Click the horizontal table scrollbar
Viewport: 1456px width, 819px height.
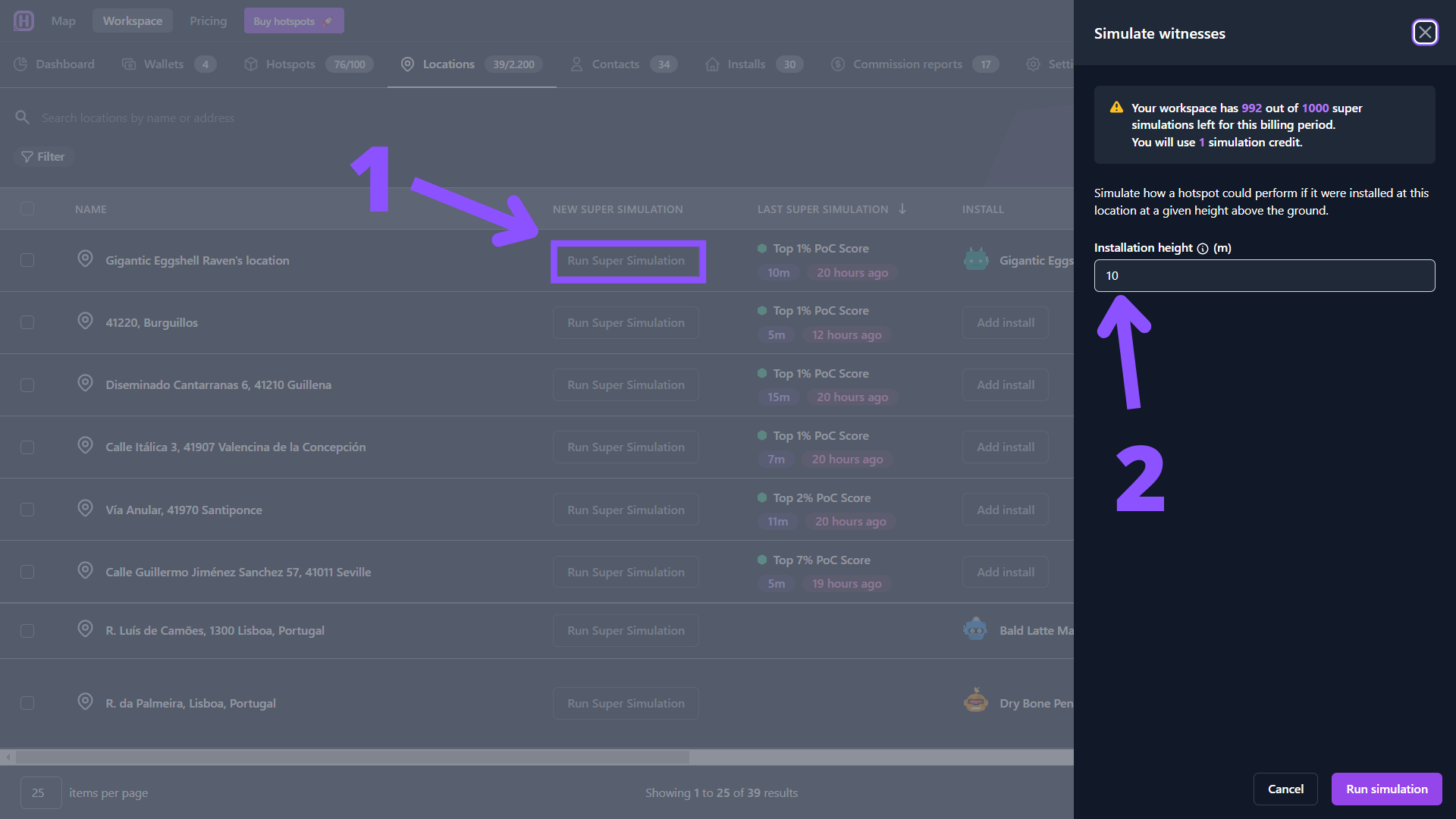pyautogui.click(x=353, y=757)
